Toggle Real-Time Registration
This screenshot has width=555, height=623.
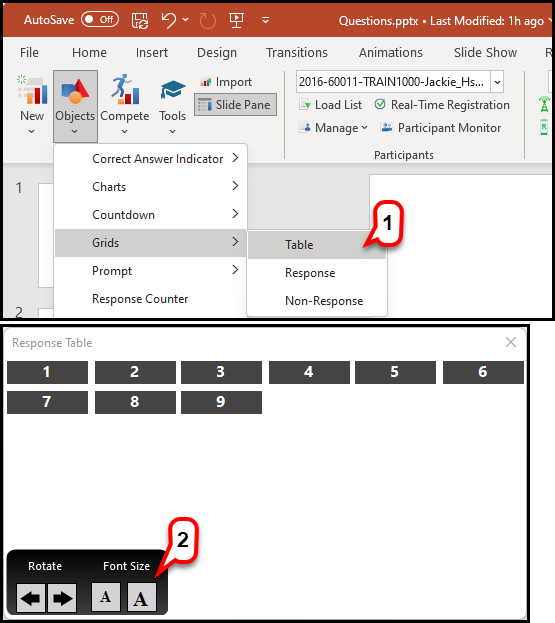[x=442, y=105]
